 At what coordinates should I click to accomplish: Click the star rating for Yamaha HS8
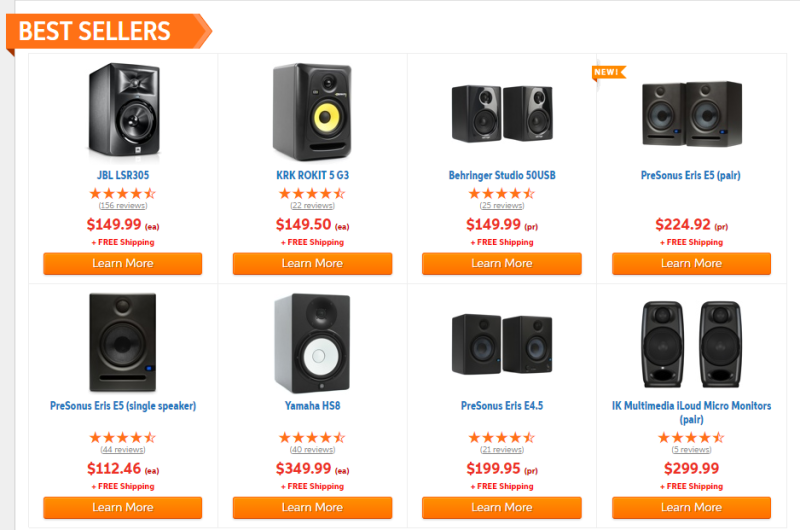(x=312, y=438)
